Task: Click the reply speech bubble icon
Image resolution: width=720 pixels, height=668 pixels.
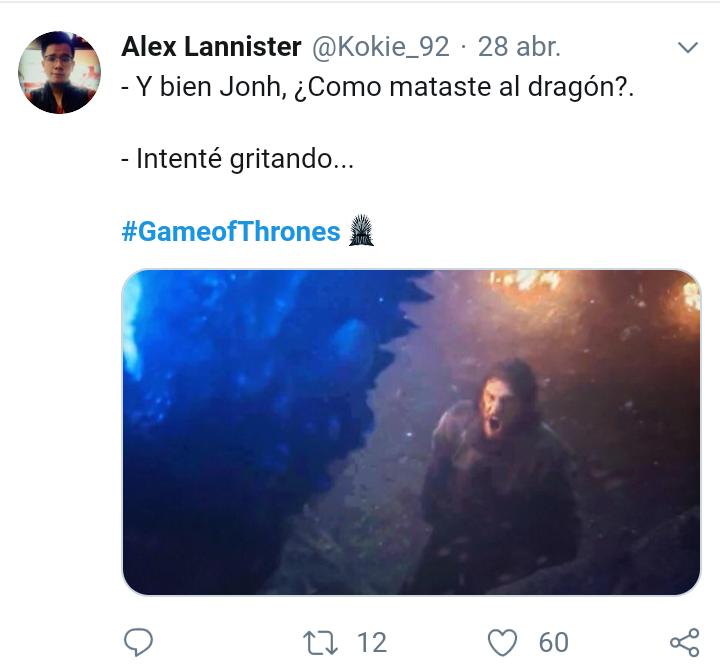Action: click(140, 641)
